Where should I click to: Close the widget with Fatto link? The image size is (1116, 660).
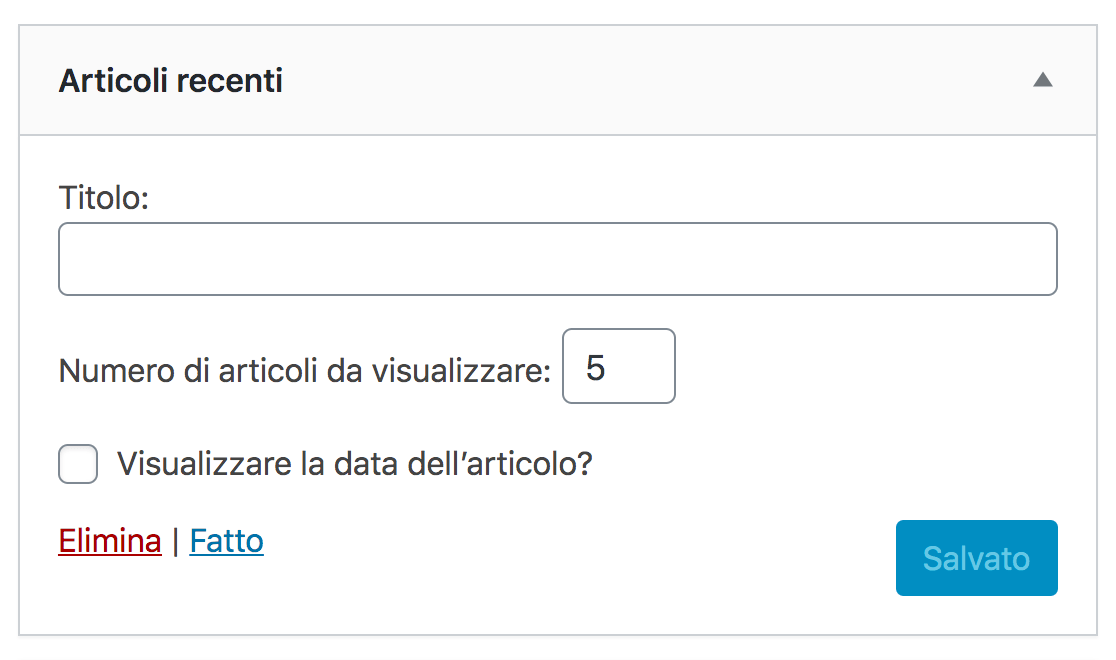click(226, 541)
